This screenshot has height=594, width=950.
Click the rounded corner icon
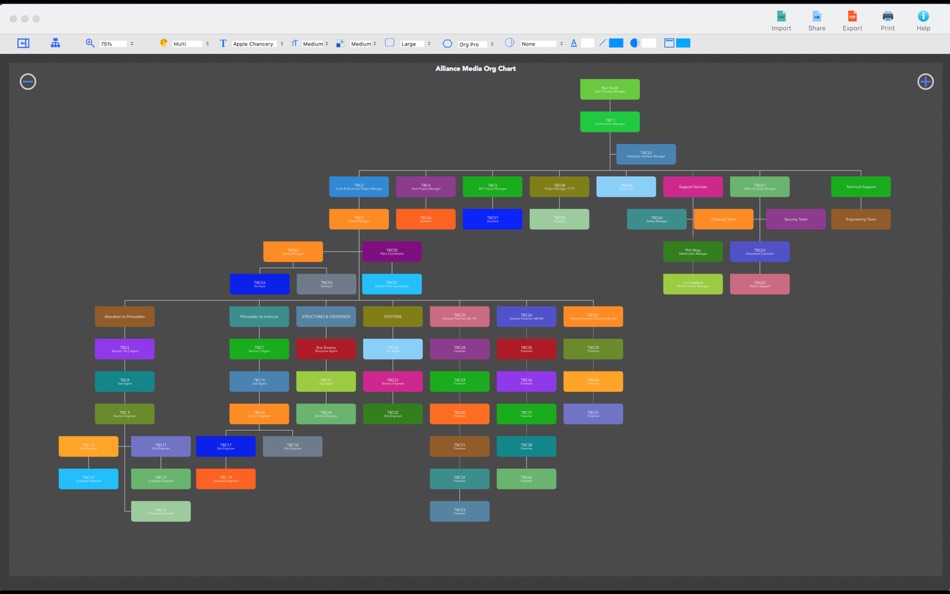pyautogui.click(x=390, y=43)
